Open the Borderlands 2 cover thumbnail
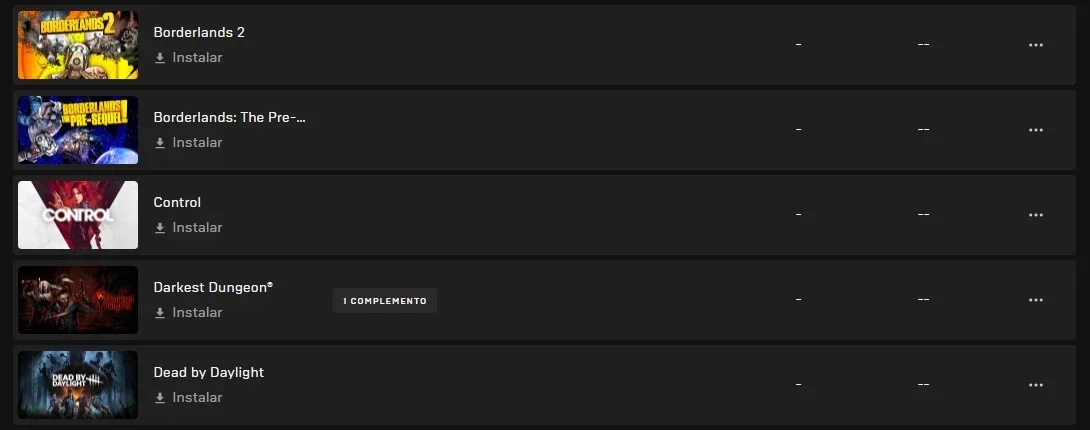This screenshot has width=1090, height=430. (x=78, y=45)
